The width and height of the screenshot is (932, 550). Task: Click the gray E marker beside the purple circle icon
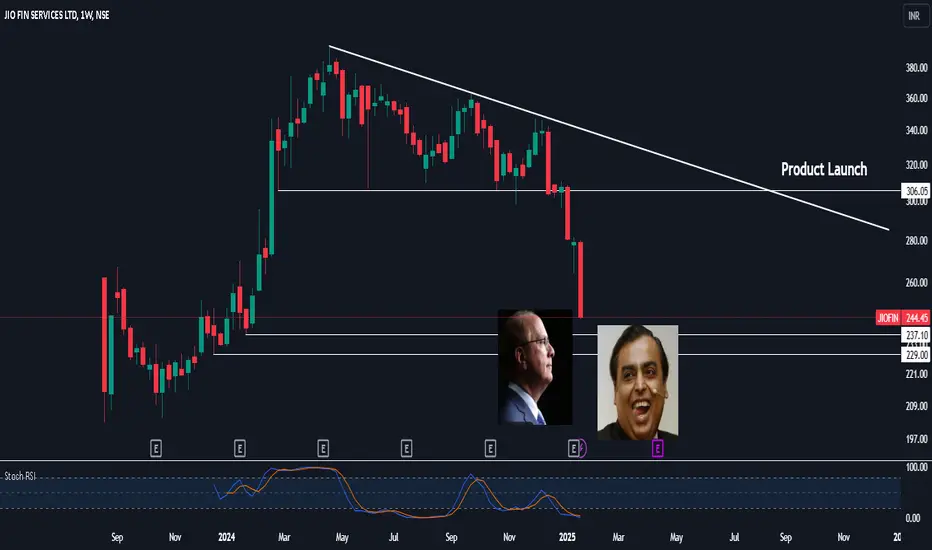[x=573, y=448]
